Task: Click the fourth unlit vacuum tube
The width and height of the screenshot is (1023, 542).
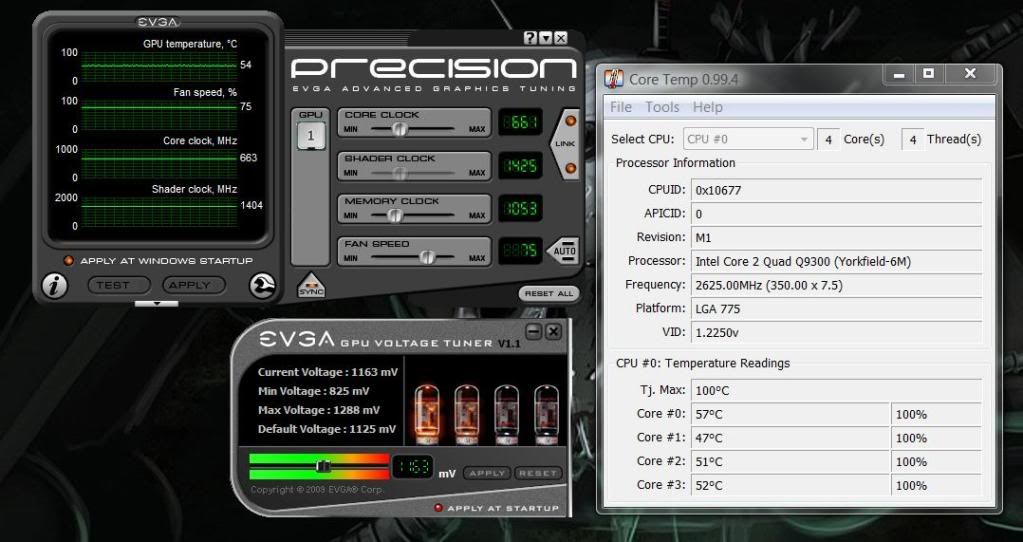Action: pos(546,414)
